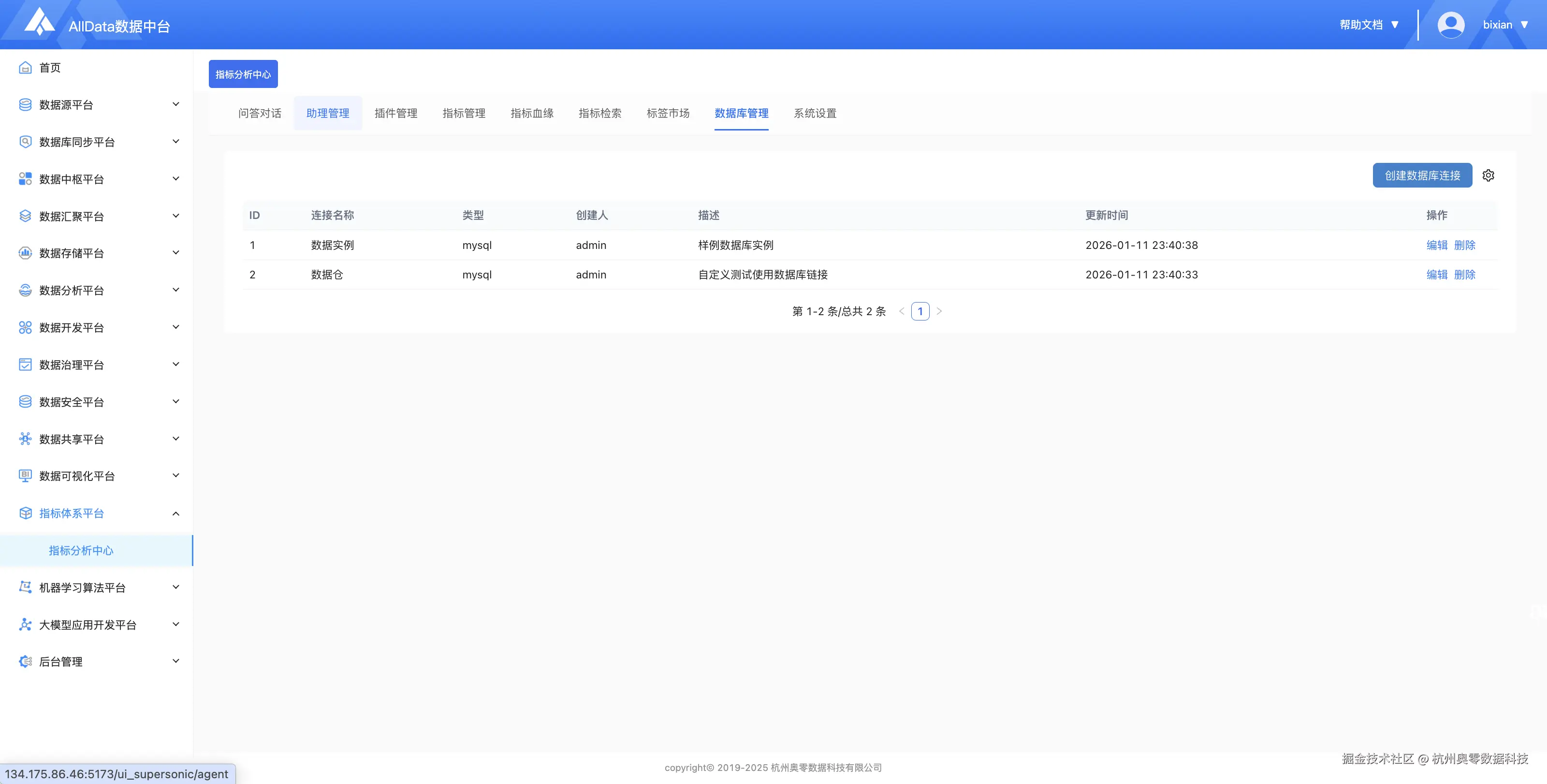Click 删除 link for 数据仓 row
Viewport: 1547px width, 784px height.
coord(1464,275)
